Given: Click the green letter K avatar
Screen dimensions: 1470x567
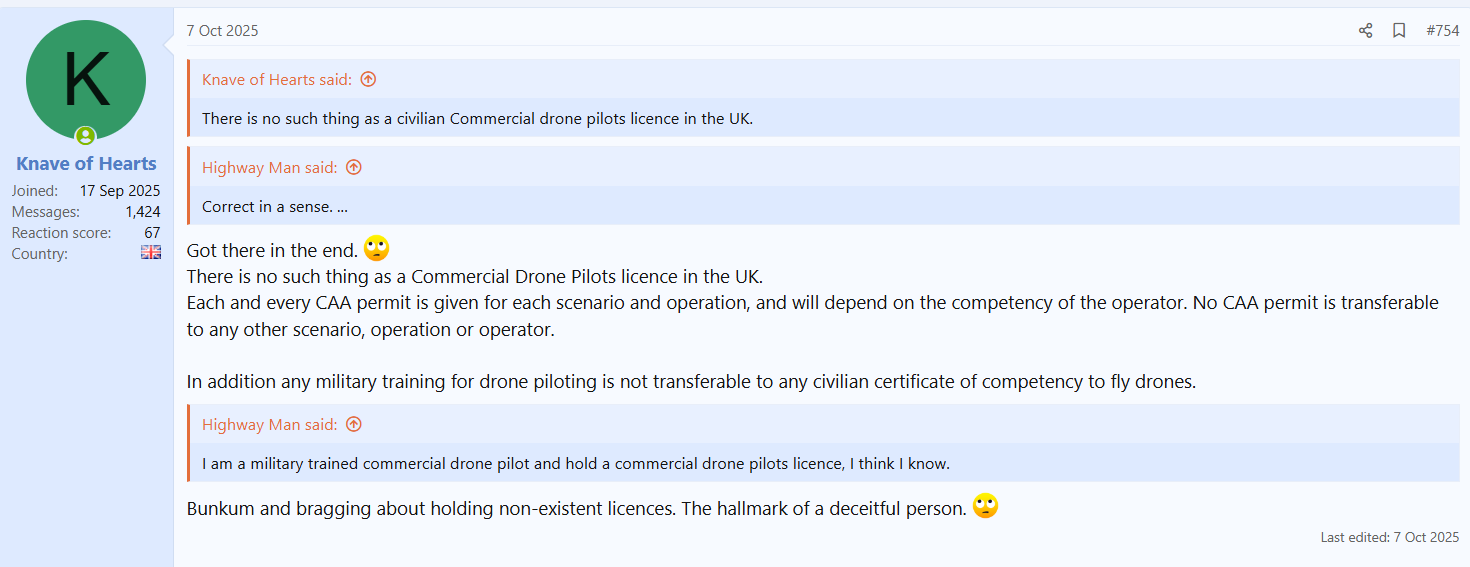Looking at the screenshot, I should [86, 80].
